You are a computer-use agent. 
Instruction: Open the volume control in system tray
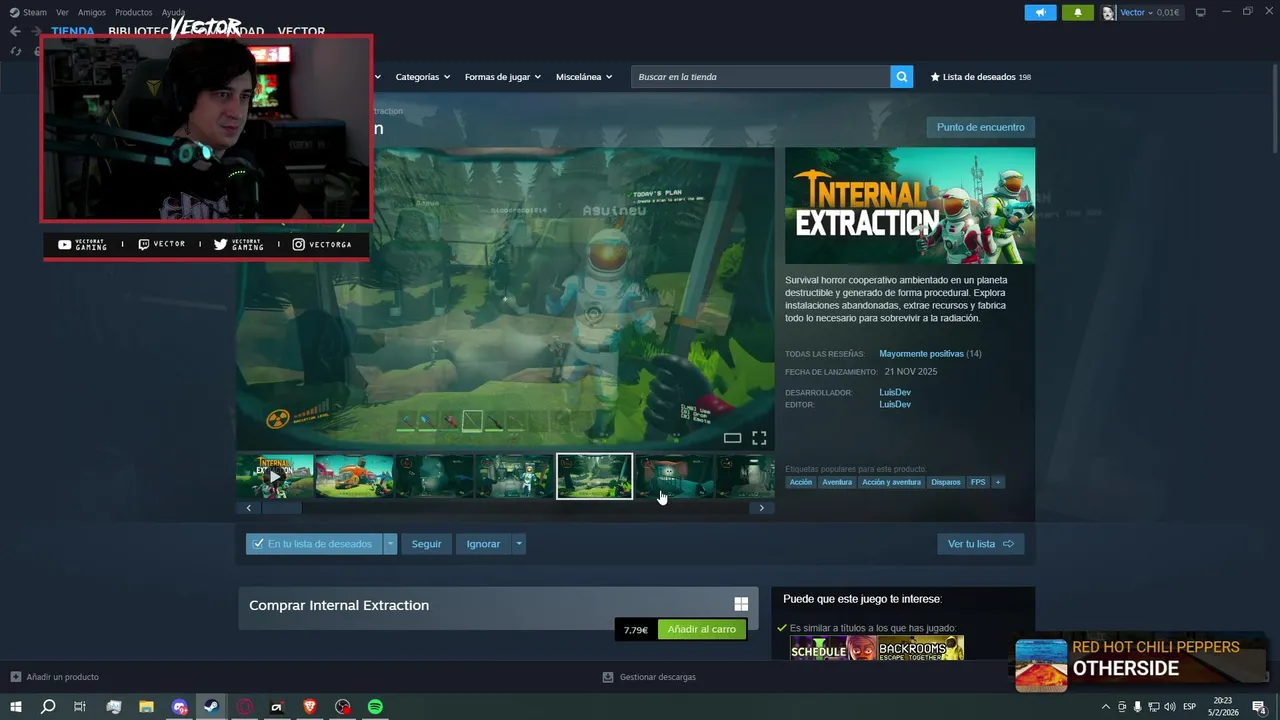point(1170,707)
